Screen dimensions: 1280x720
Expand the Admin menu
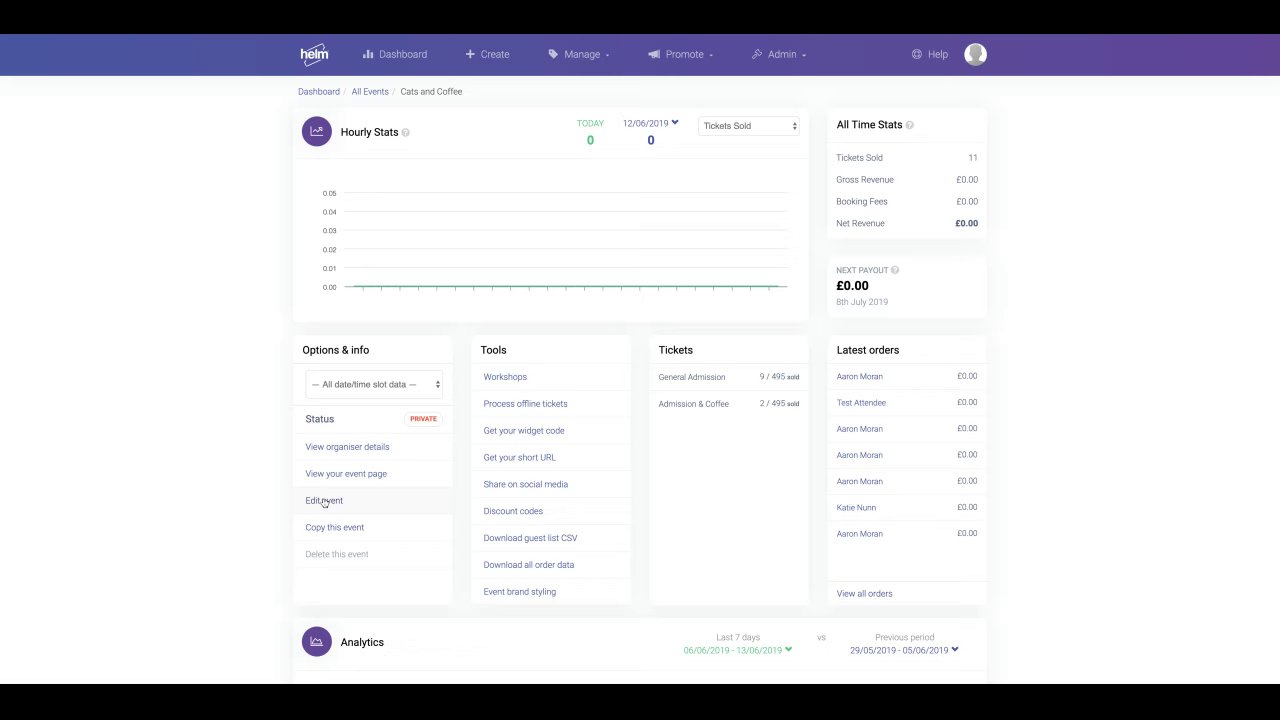[779, 54]
